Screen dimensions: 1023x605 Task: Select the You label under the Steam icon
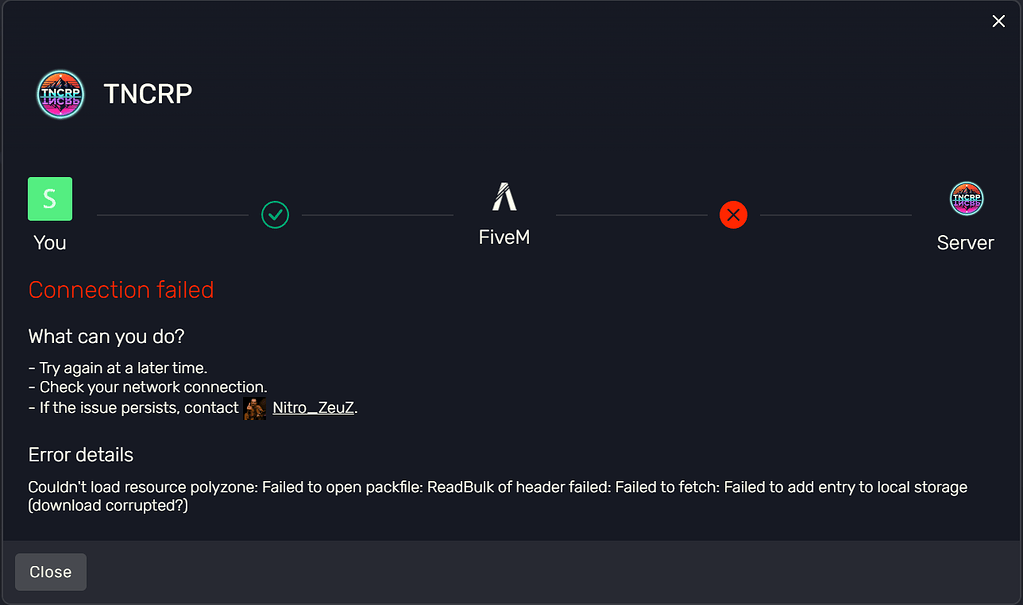49,242
